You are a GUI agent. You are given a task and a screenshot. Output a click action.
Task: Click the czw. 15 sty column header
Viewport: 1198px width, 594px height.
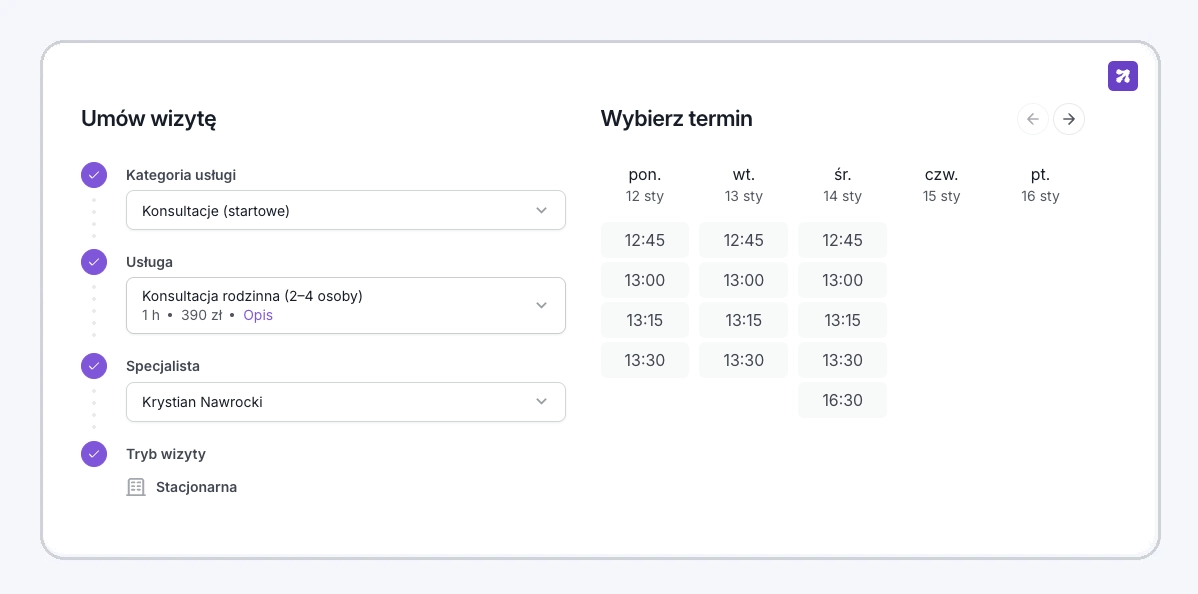coord(941,185)
